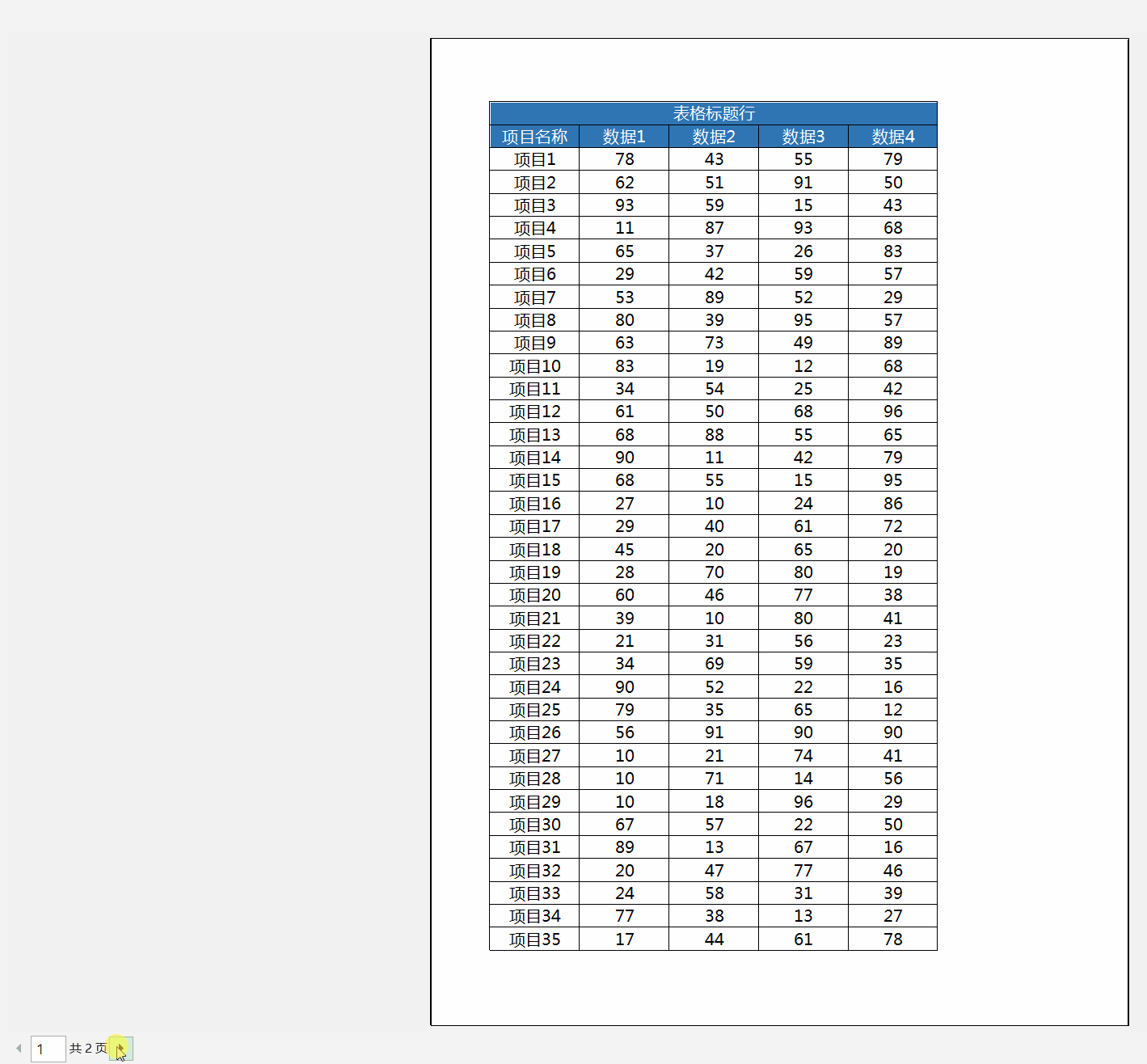Click the row label 项目23
The image size is (1147, 1064).
[x=535, y=664]
